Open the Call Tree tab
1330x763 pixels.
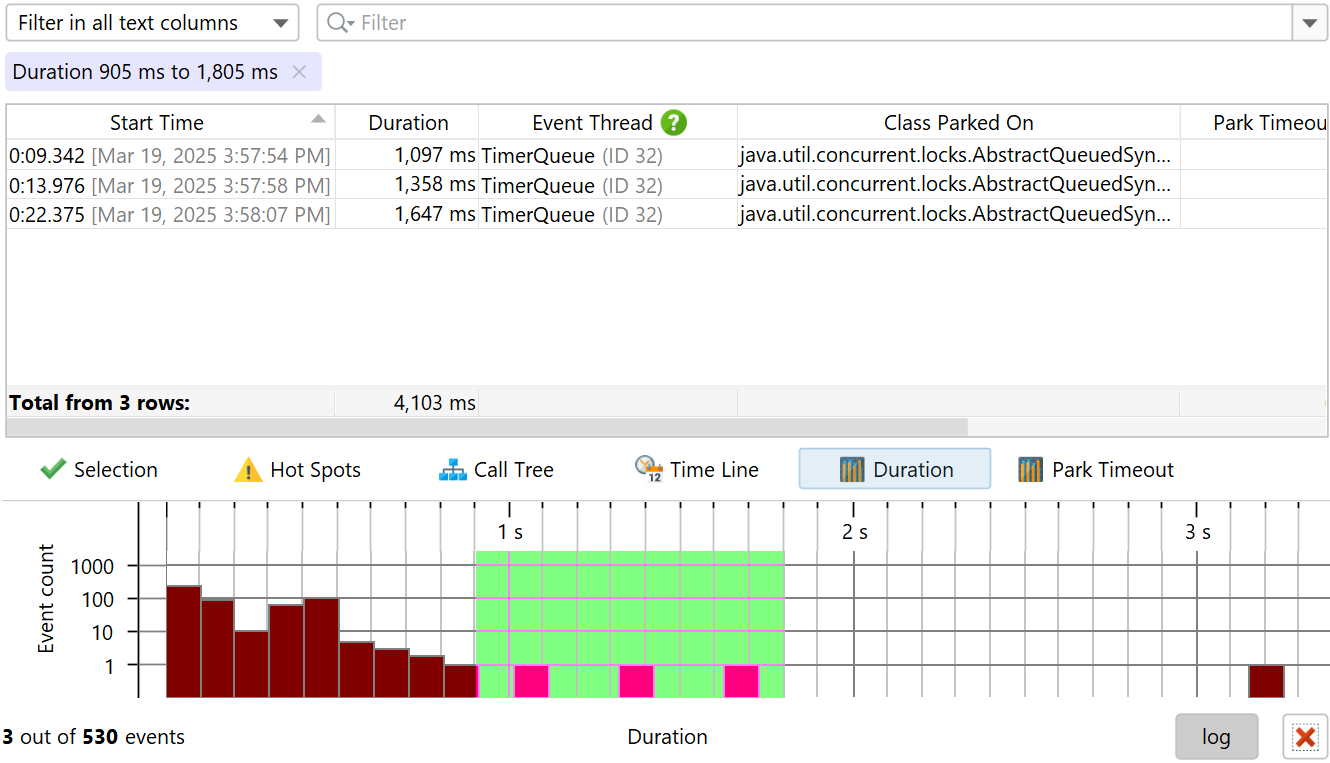[x=496, y=470]
